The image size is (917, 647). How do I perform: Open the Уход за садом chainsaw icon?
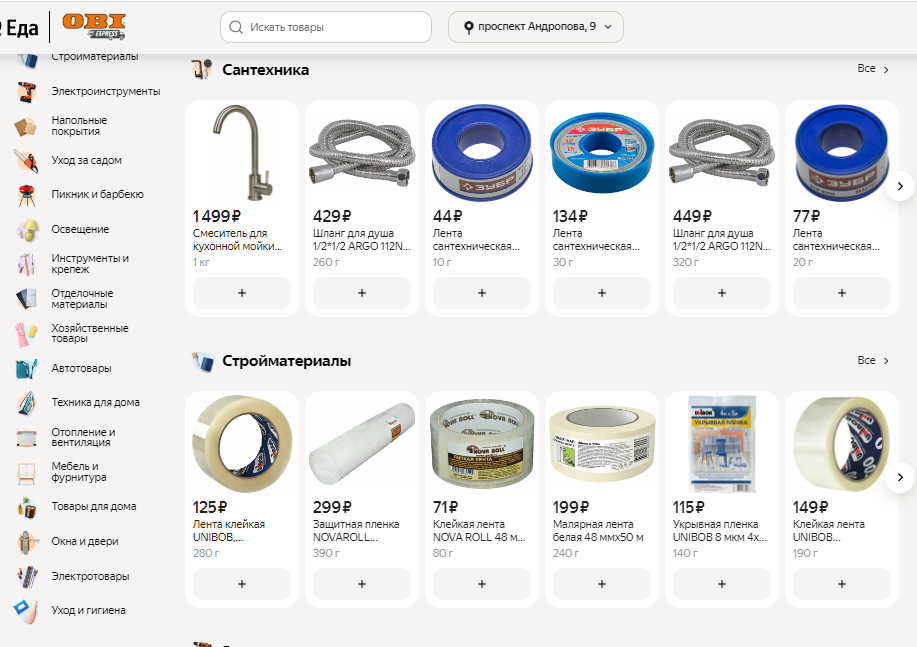pyautogui.click(x=26, y=161)
